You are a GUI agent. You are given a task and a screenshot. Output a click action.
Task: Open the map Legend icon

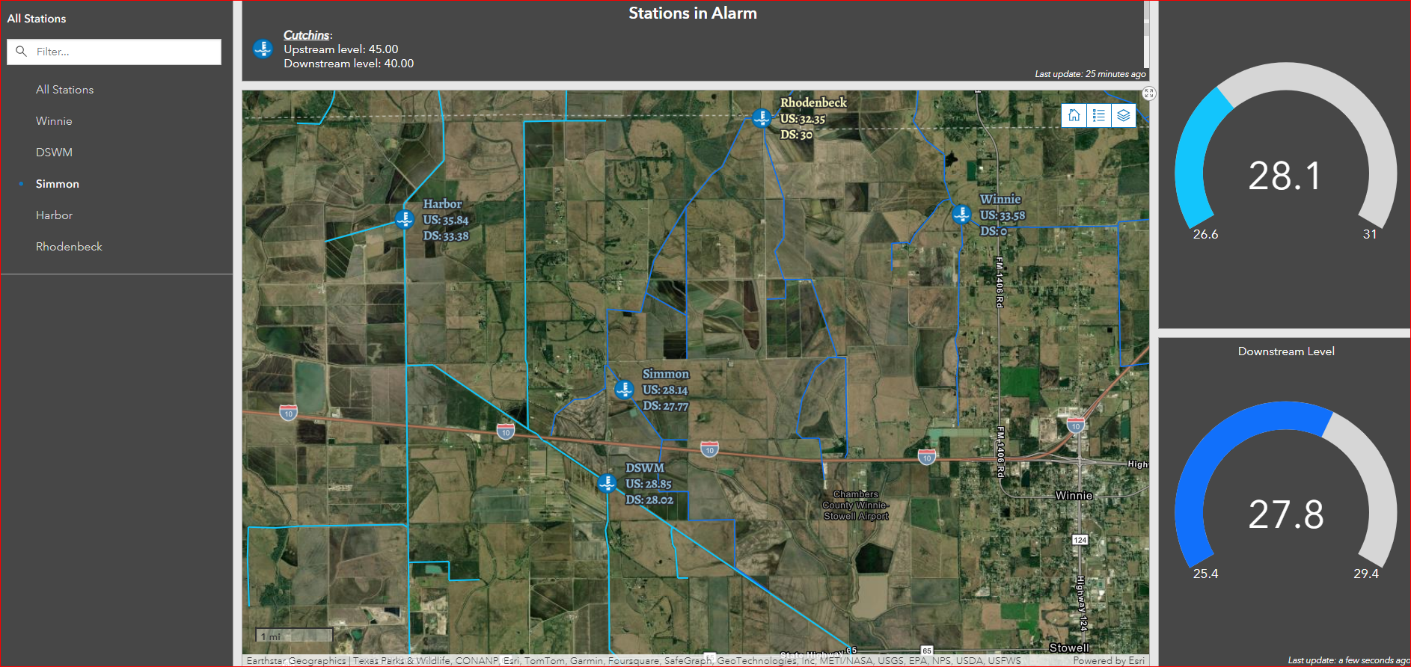tap(1099, 115)
